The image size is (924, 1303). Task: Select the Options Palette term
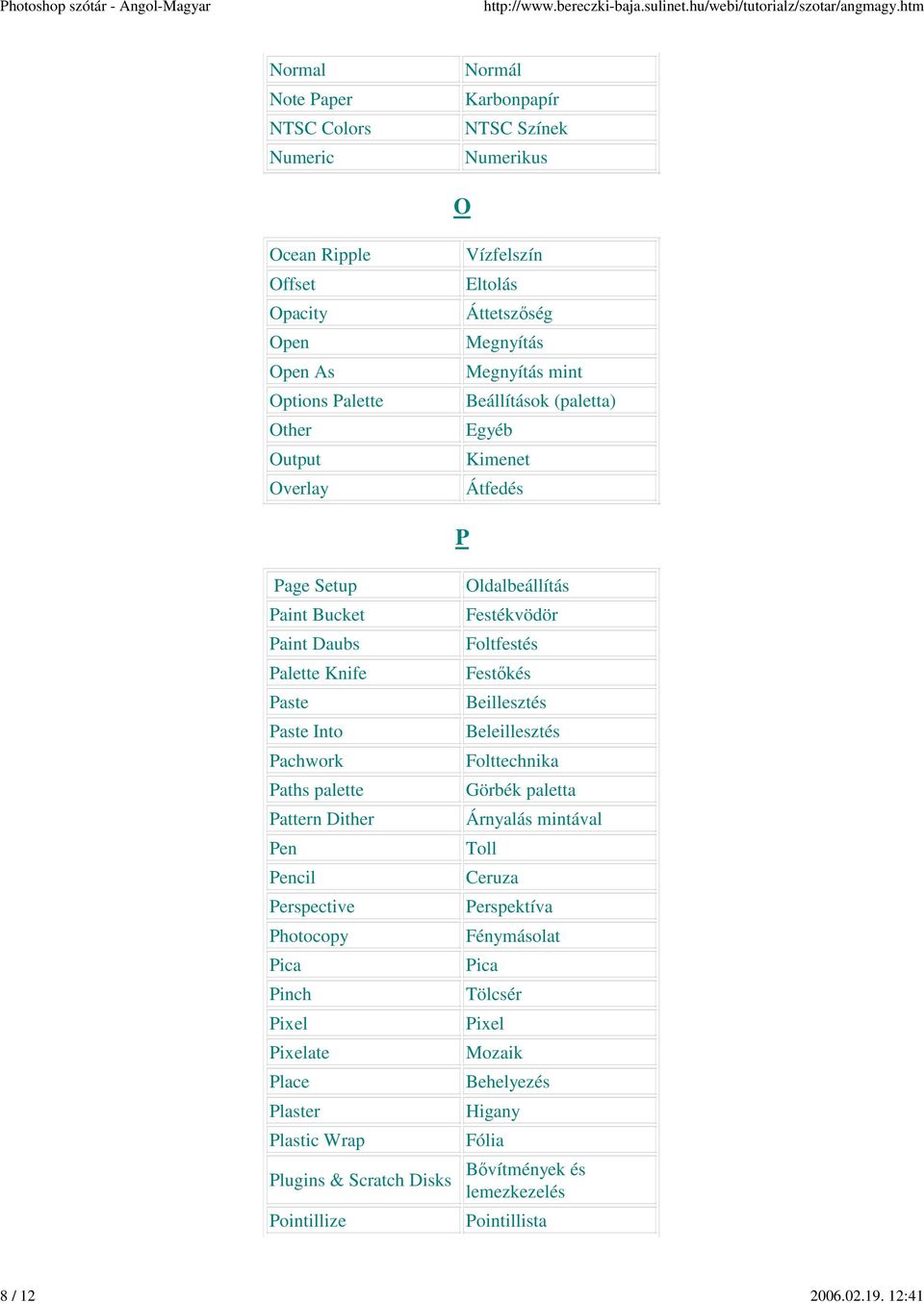click(326, 401)
